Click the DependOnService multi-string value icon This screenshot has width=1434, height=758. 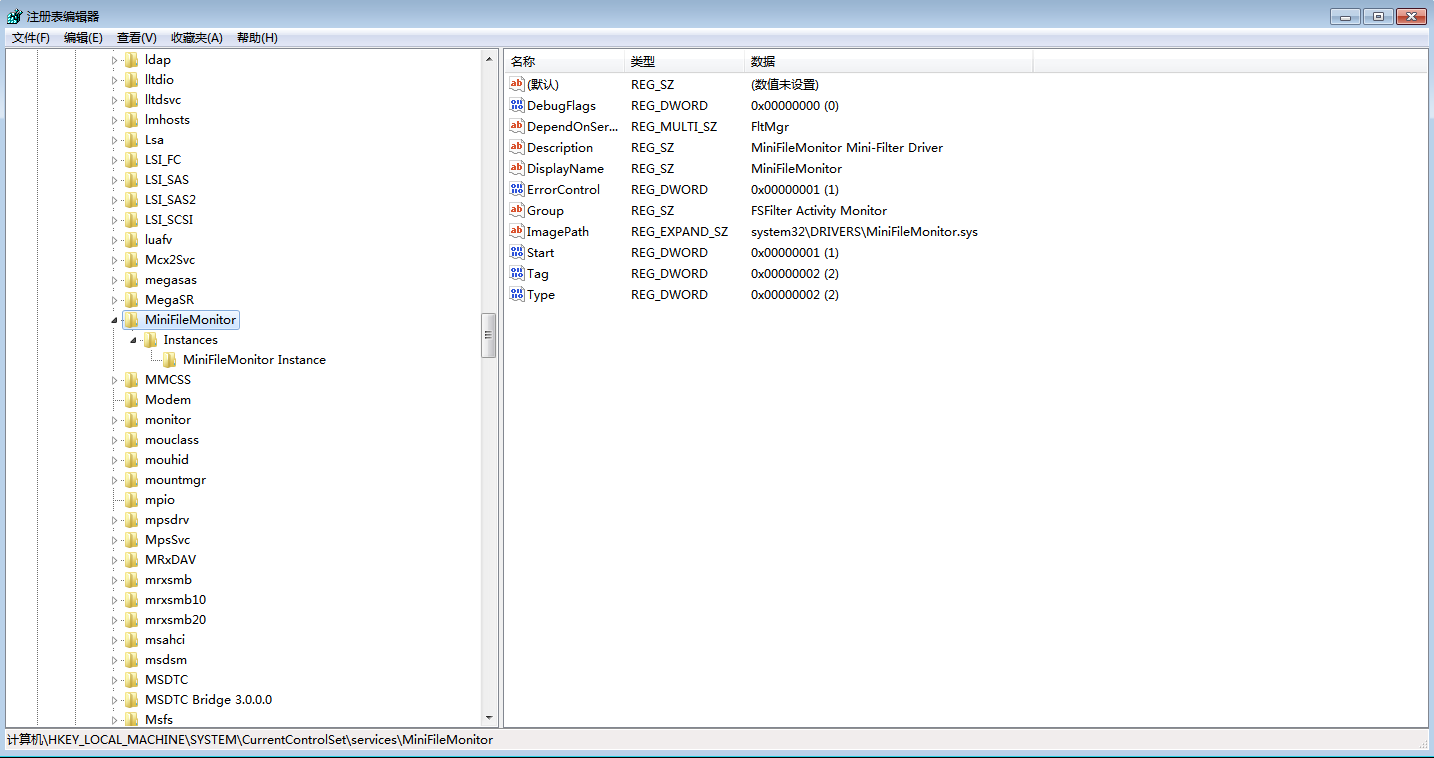point(517,126)
